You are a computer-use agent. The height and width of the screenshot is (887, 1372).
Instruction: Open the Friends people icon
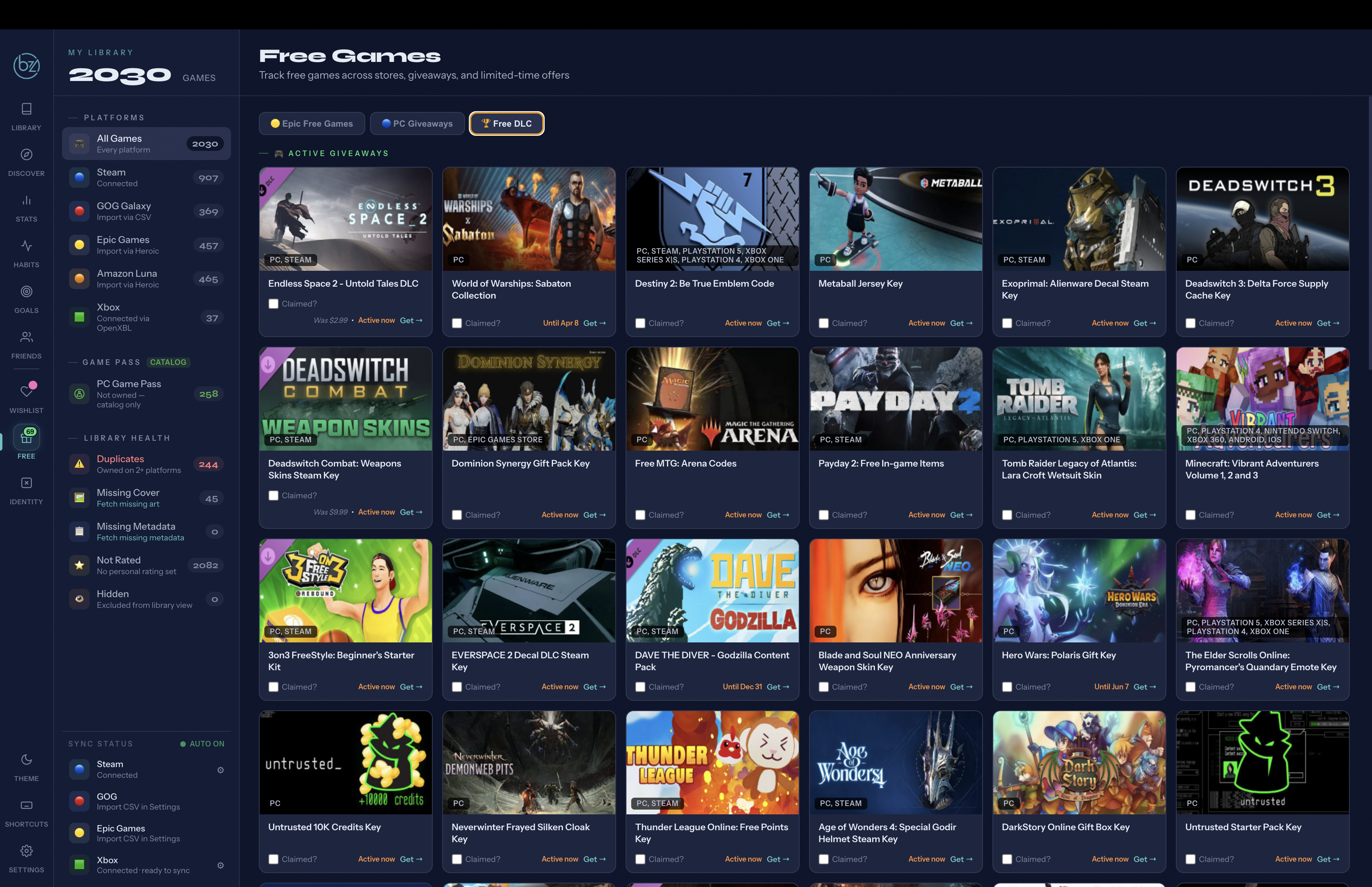(x=27, y=337)
